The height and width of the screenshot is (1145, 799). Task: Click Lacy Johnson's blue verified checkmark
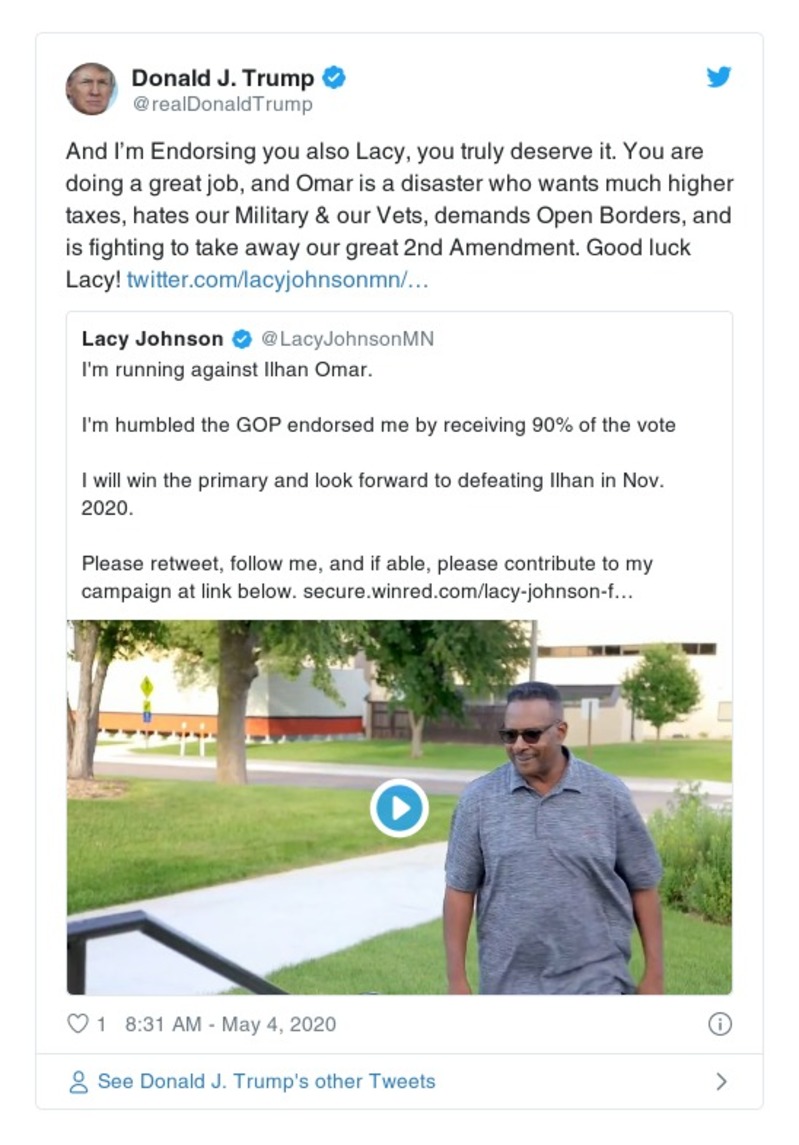pyautogui.click(x=241, y=339)
